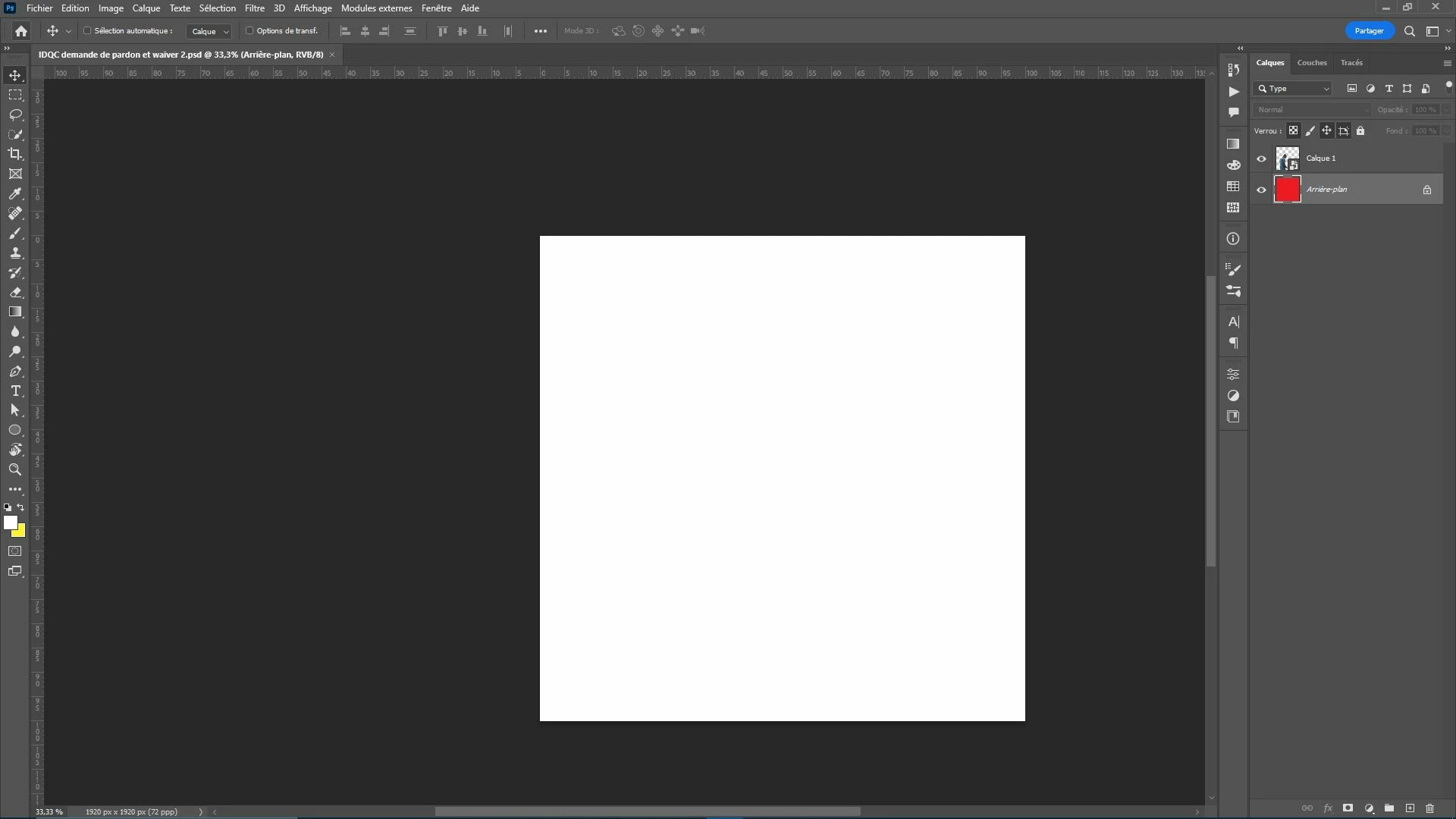This screenshot has height=819, width=1456.
Task: Enable Sélection automatique checkbox
Action: (x=87, y=31)
